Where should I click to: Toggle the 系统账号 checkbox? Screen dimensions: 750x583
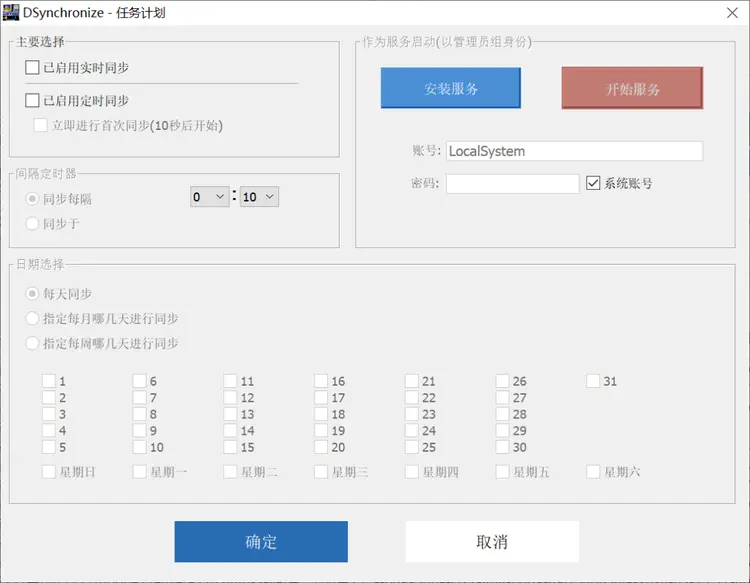coord(593,184)
